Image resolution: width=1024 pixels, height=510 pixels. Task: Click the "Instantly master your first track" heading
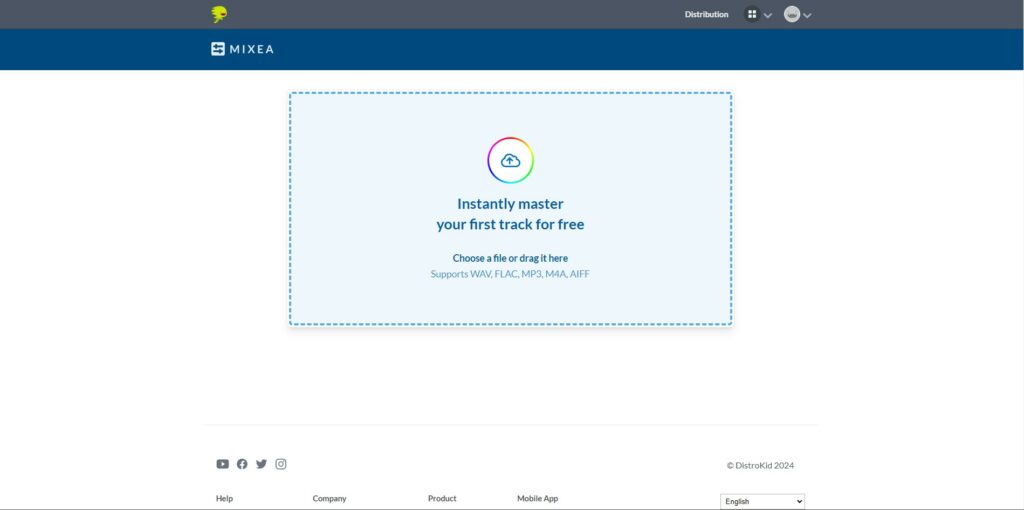click(510, 214)
